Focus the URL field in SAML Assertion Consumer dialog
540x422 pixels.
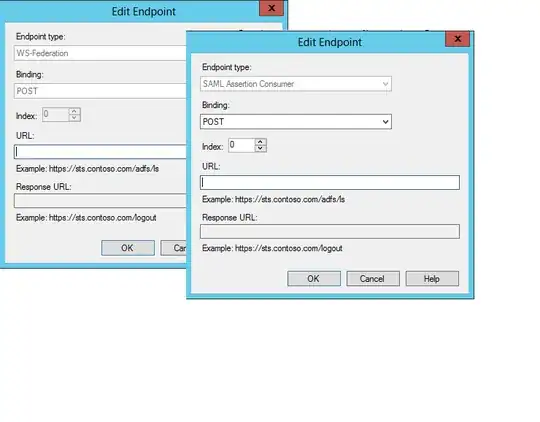[330, 183]
